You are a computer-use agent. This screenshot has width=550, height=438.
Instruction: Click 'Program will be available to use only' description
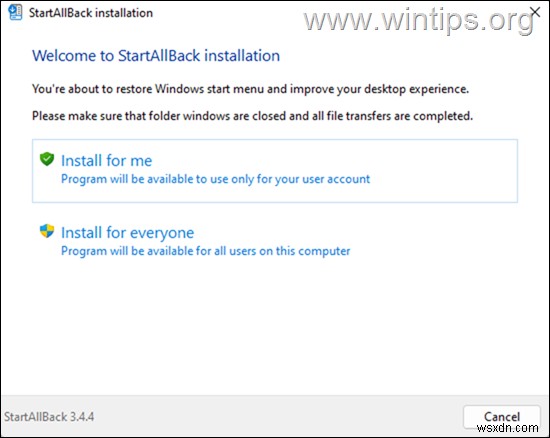click(x=215, y=179)
